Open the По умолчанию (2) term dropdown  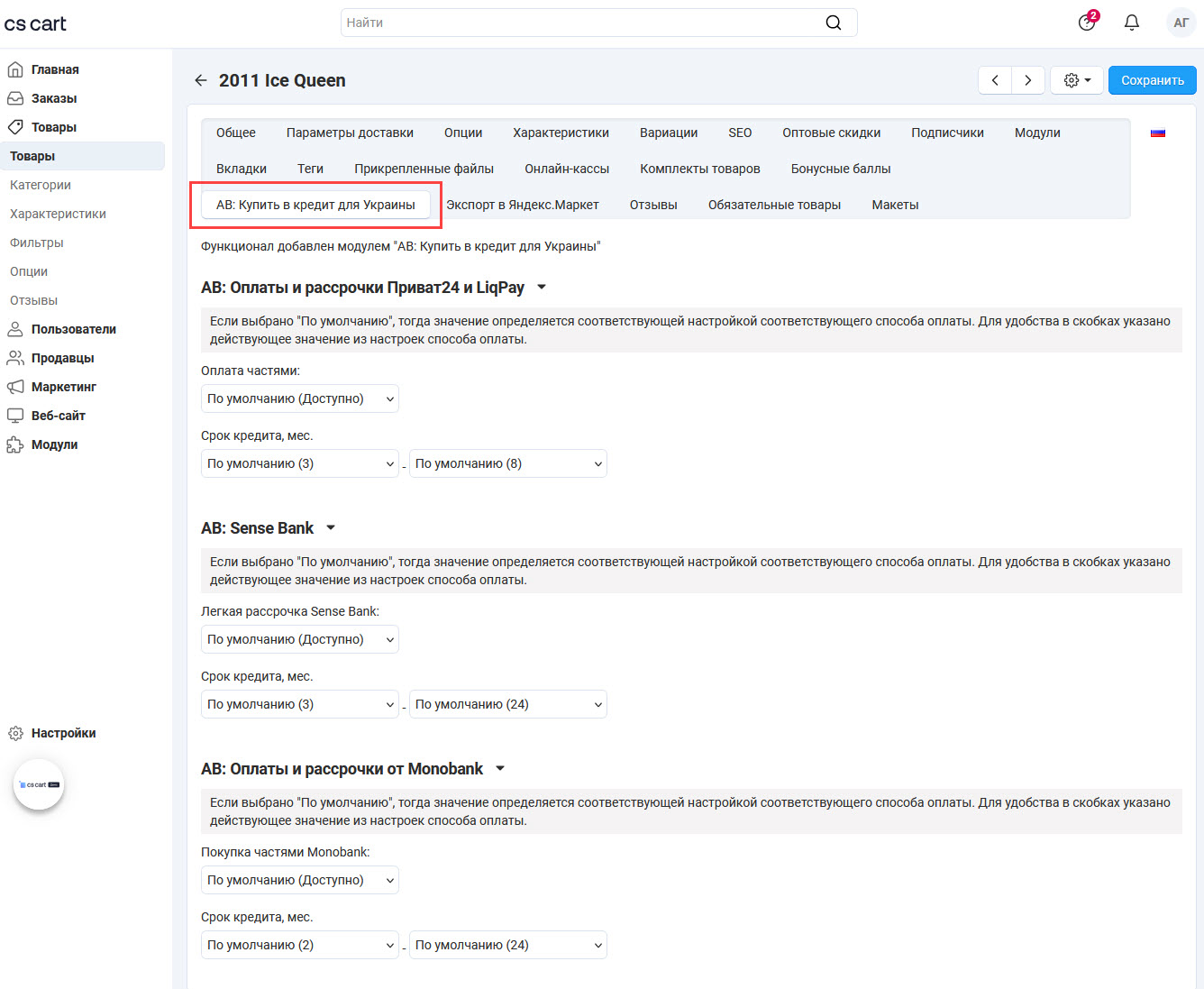click(x=300, y=945)
